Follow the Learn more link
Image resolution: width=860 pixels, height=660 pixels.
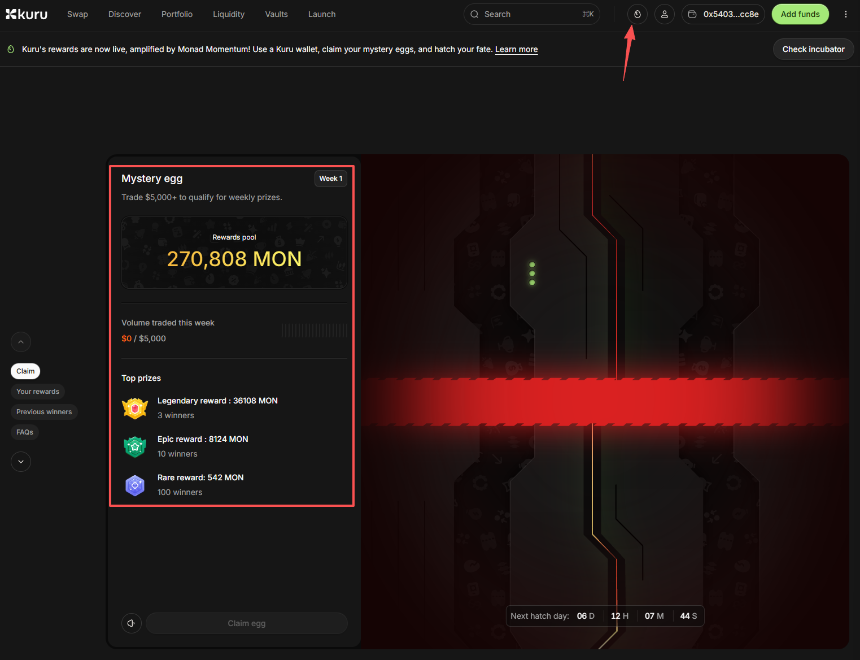516,49
